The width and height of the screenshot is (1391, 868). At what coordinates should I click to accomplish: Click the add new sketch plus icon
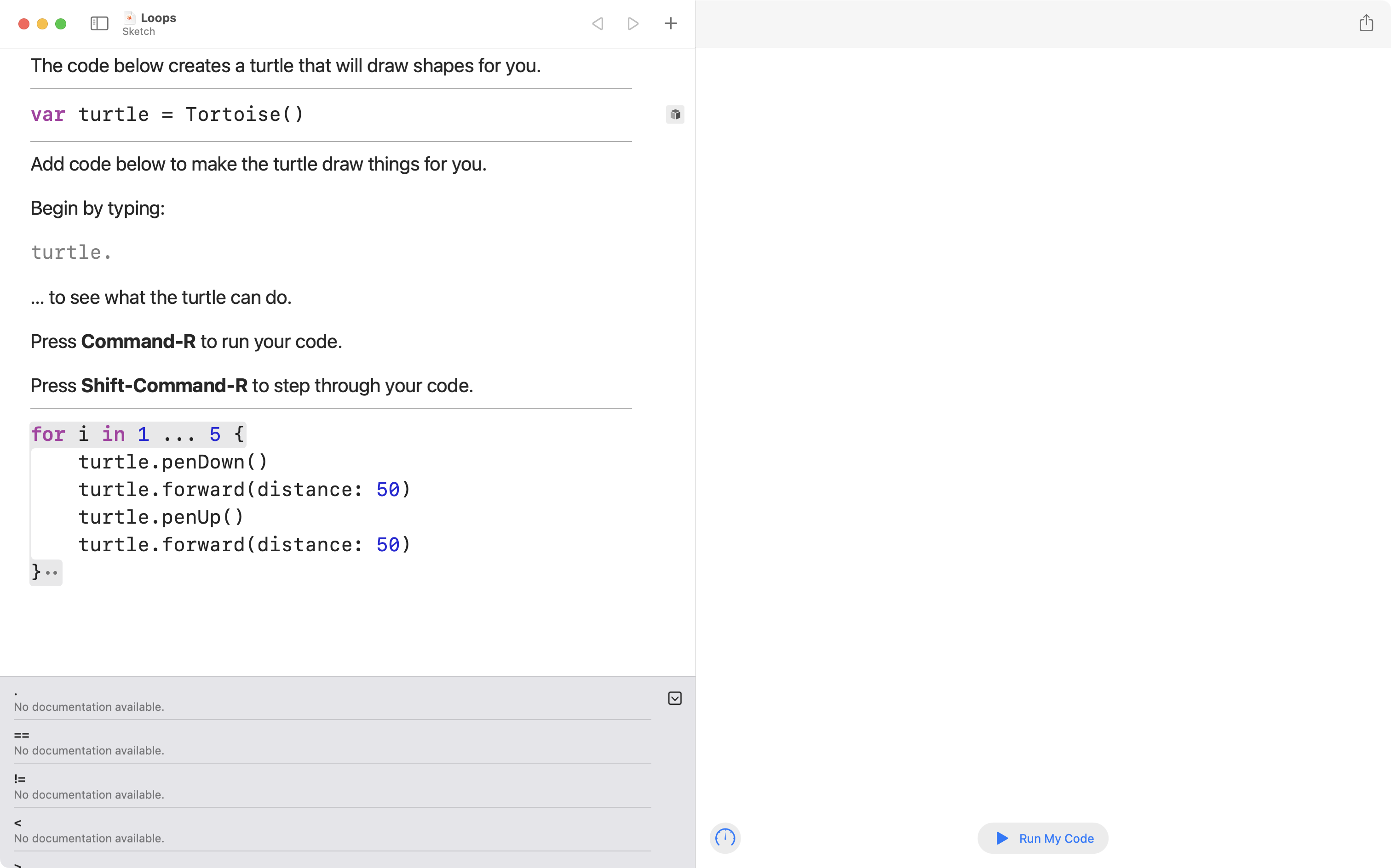coord(670,23)
